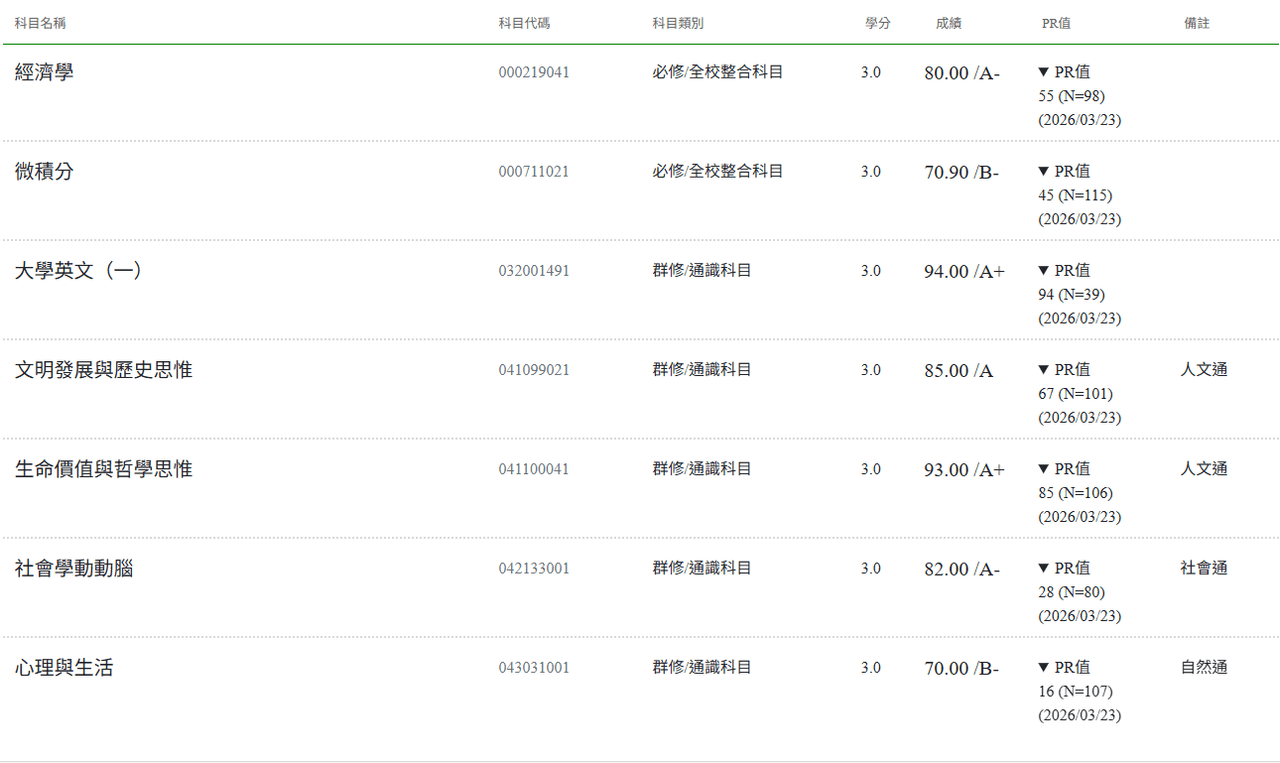This screenshot has height=763, width=1280.
Task: Collapse the PR值 triangle for 微積分
Action: pos(1064,171)
